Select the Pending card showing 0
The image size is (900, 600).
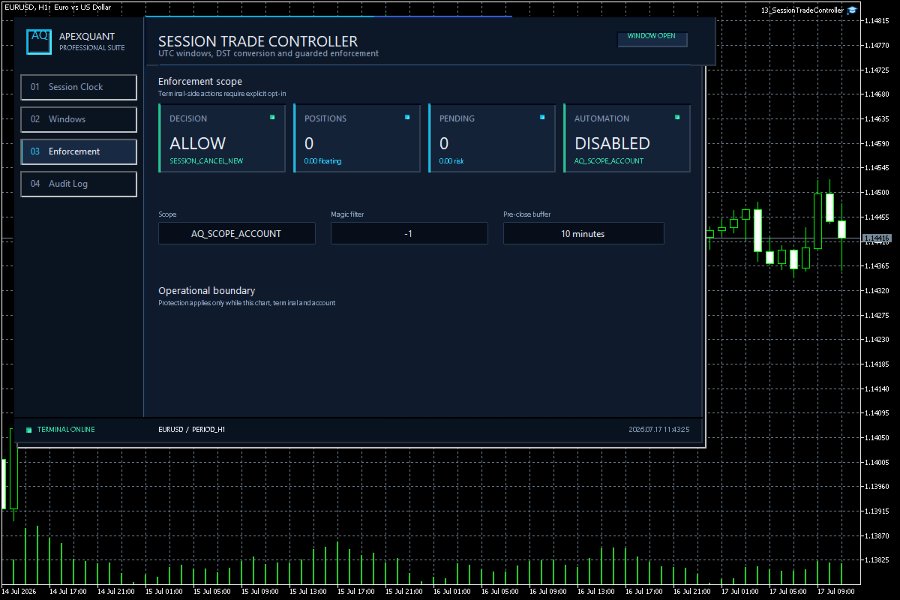tap(492, 138)
